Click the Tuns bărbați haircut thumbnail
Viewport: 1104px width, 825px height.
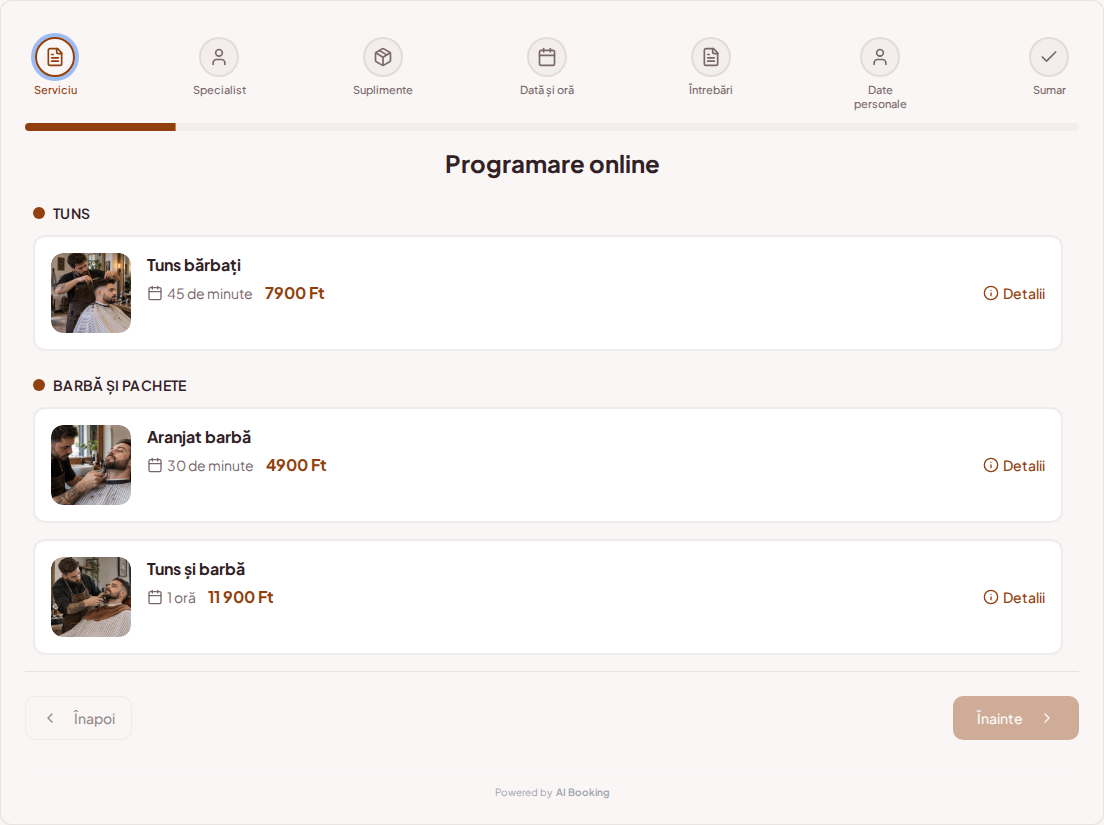coord(91,293)
